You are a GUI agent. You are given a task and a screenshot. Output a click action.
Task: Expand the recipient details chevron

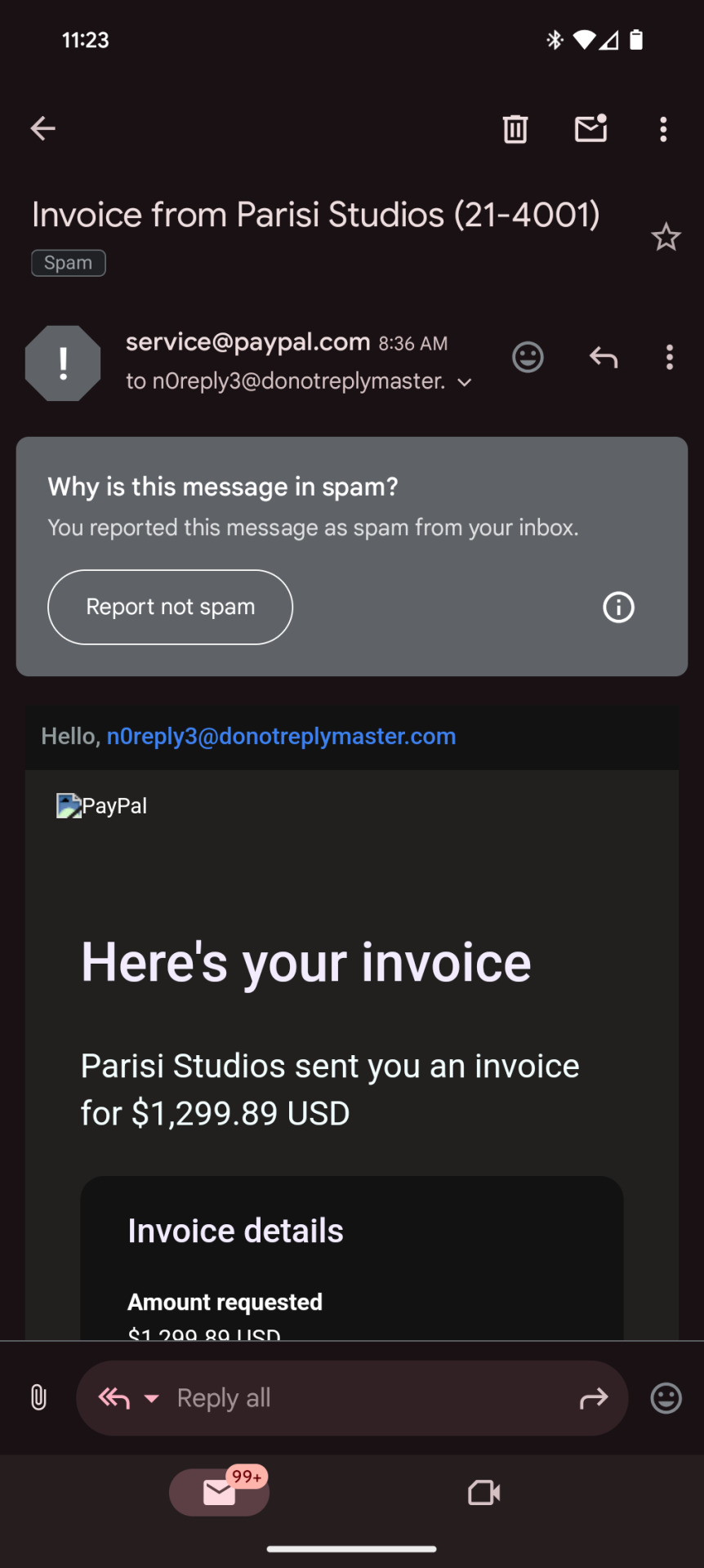pyautogui.click(x=465, y=382)
